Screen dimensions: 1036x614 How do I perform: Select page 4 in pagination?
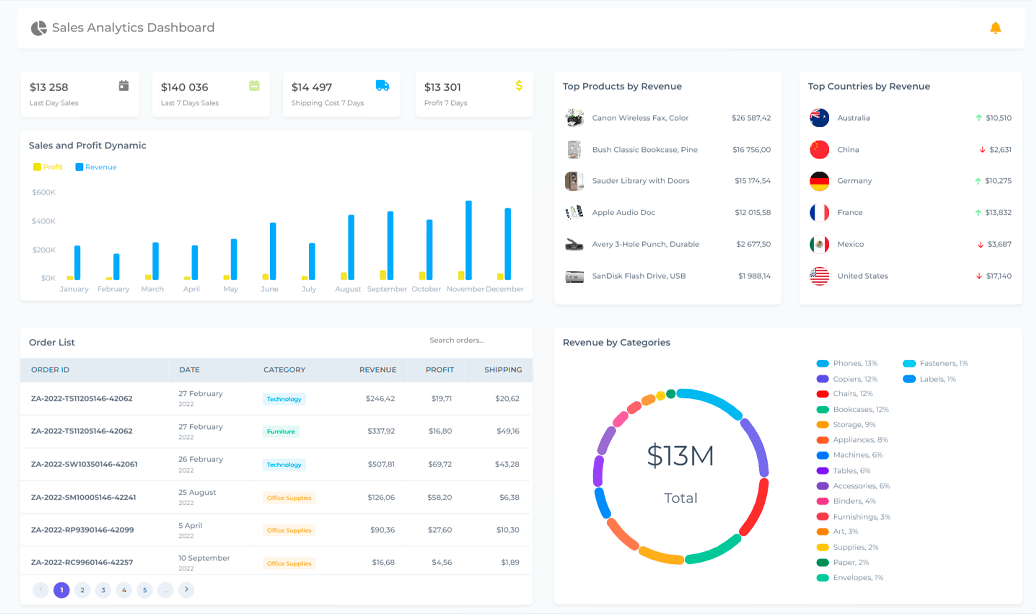pos(124,590)
